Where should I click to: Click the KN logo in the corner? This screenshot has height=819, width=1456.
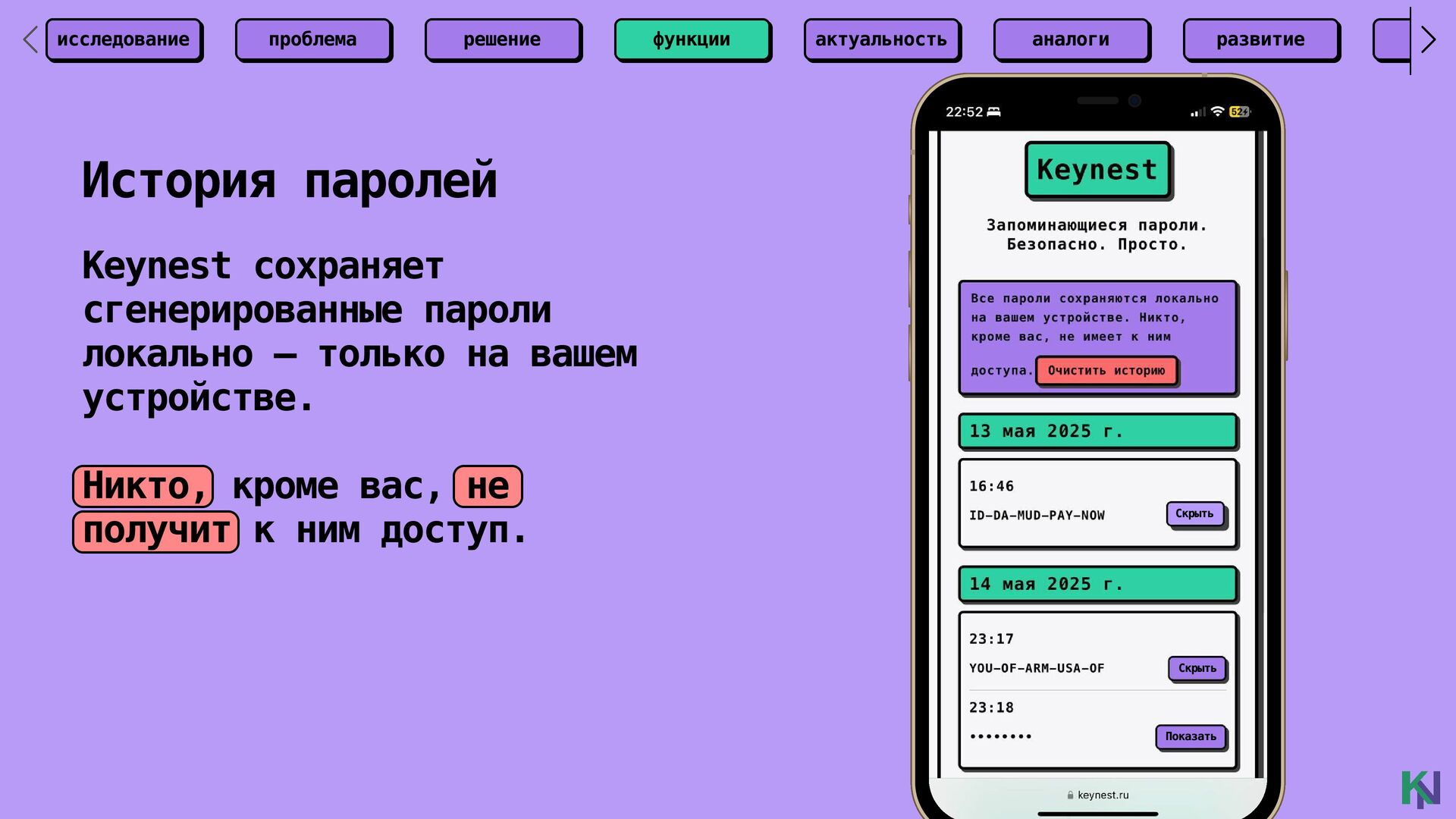pos(1420,789)
